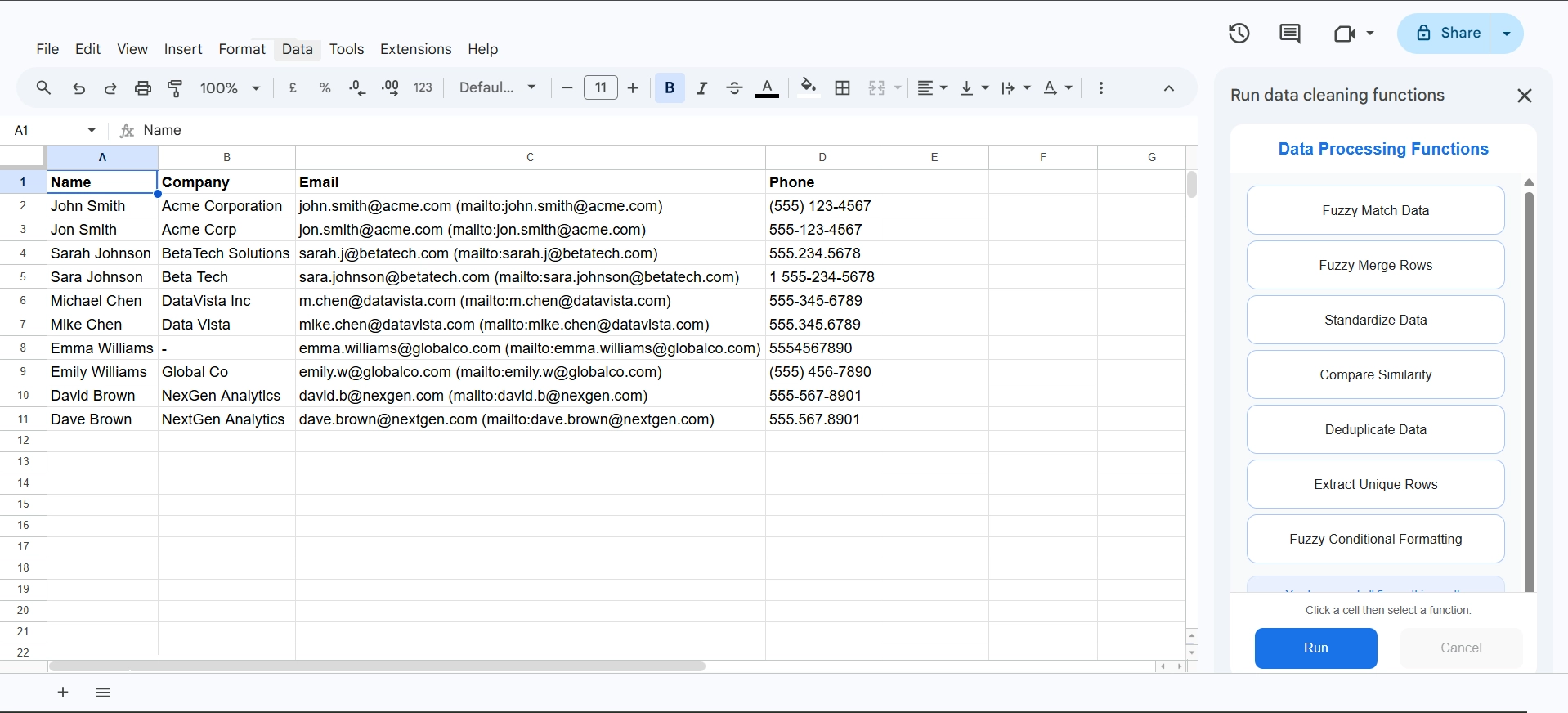Open the Format menu
The image size is (1568, 713).
pyautogui.click(x=242, y=49)
